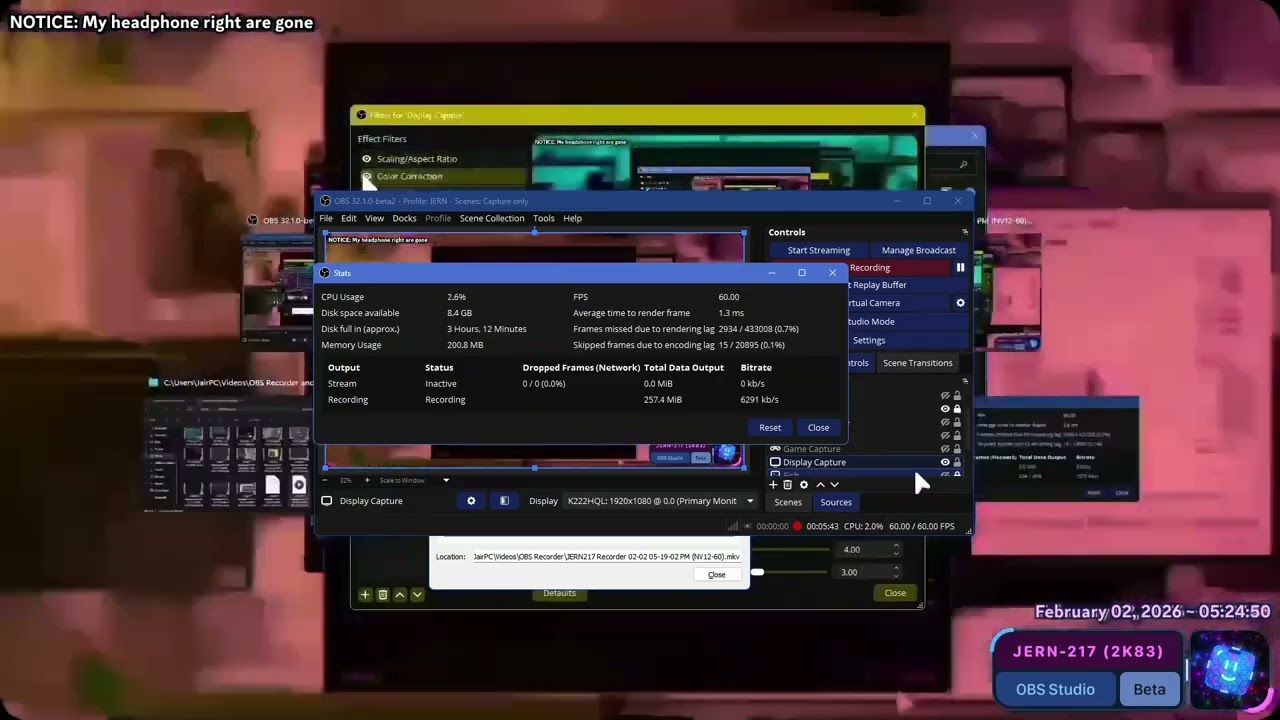Hide the Display Capture source via its eye
Screen dimensions: 1280x720
coord(945,462)
